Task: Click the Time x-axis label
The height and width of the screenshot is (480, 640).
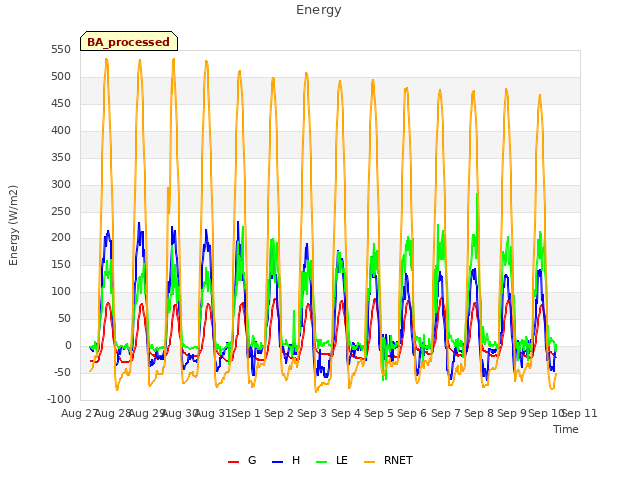Action: (x=566, y=429)
